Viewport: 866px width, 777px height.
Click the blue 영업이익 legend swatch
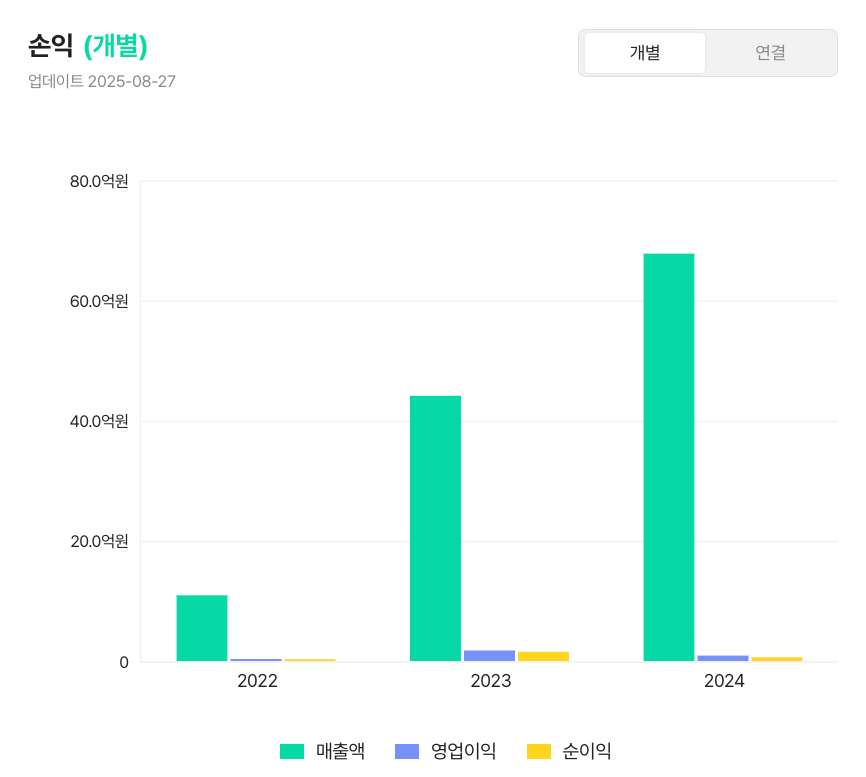pos(407,751)
